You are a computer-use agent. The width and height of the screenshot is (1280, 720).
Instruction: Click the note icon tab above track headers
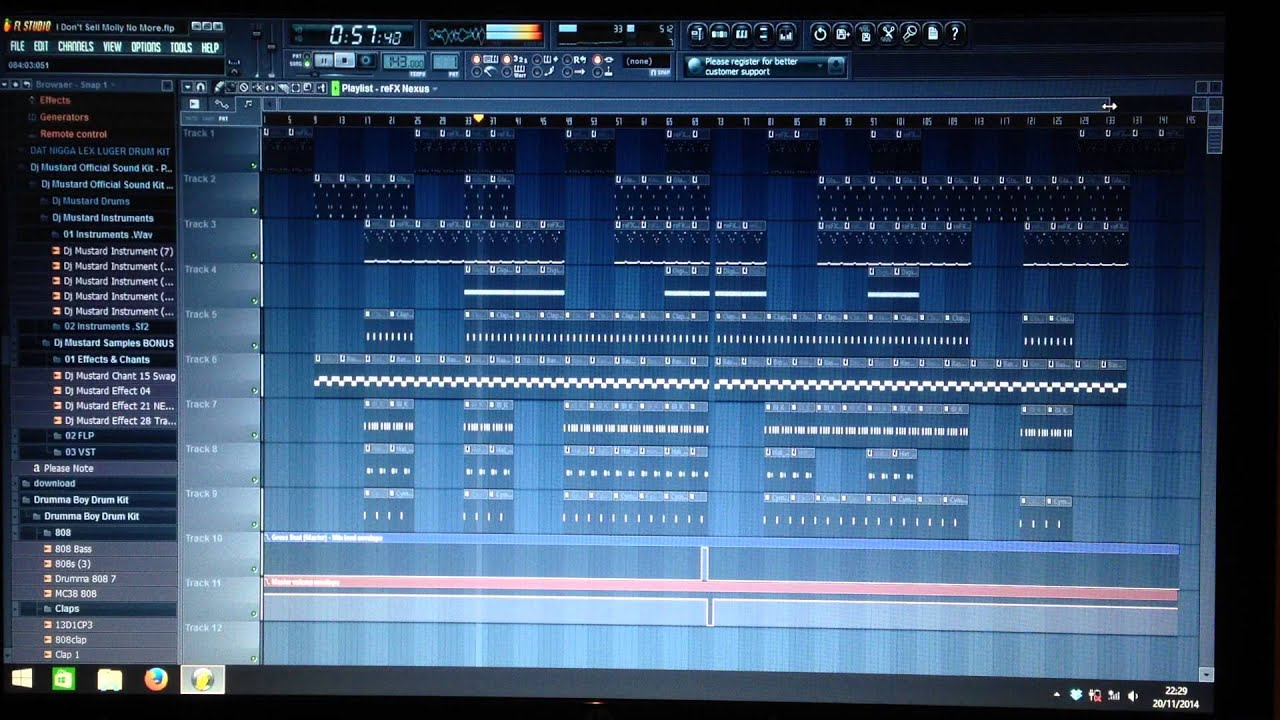pos(248,103)
